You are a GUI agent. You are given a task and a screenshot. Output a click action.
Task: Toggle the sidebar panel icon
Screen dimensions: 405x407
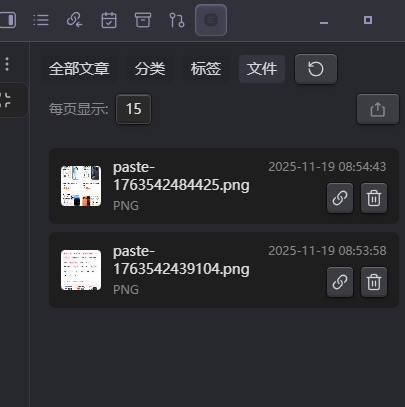(8, 20)
